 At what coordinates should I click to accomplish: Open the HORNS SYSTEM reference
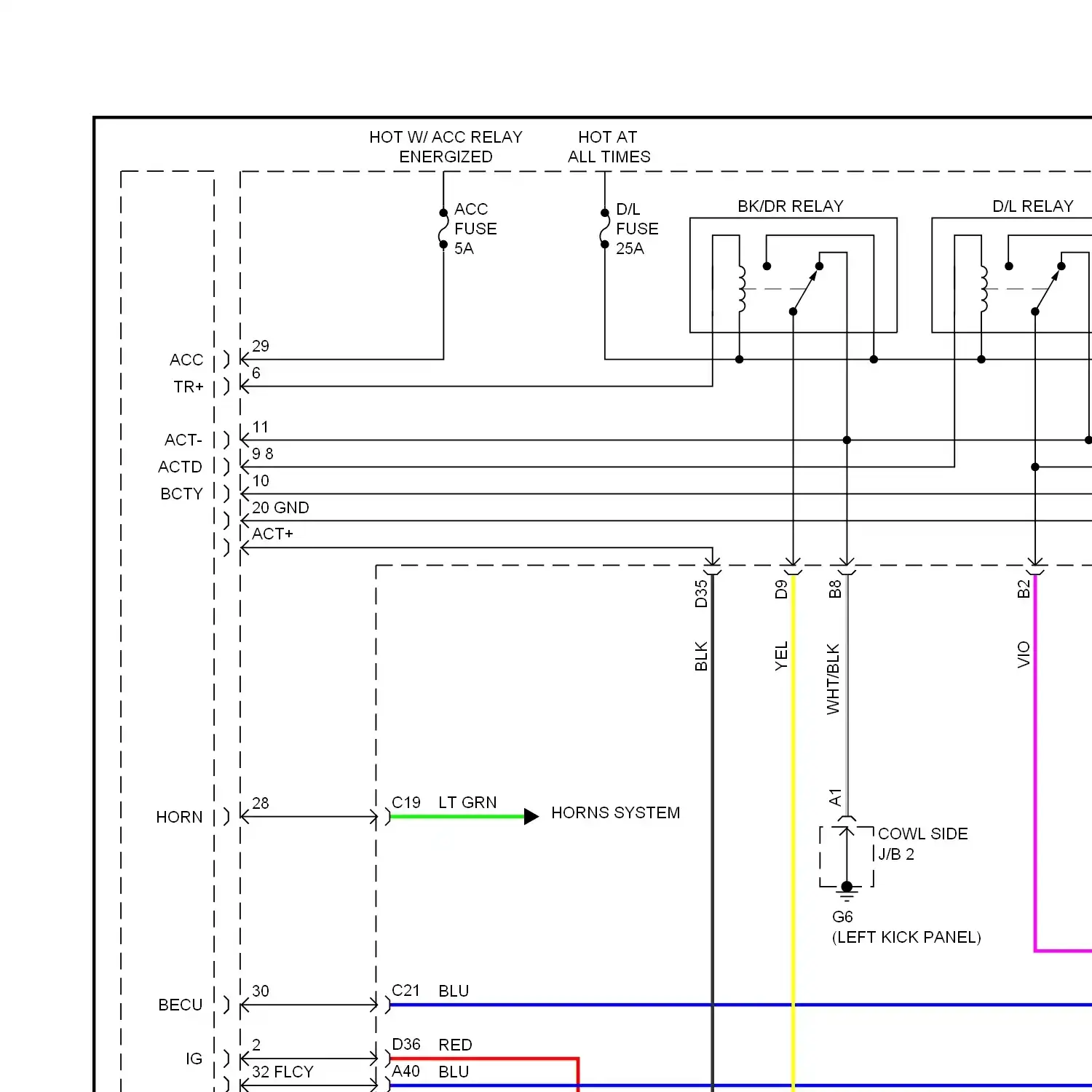pyautogui.click(x=616, y=812)
